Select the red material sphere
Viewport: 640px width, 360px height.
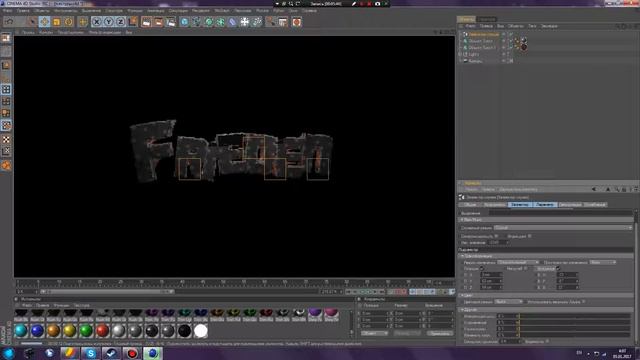tap(102, 331)
